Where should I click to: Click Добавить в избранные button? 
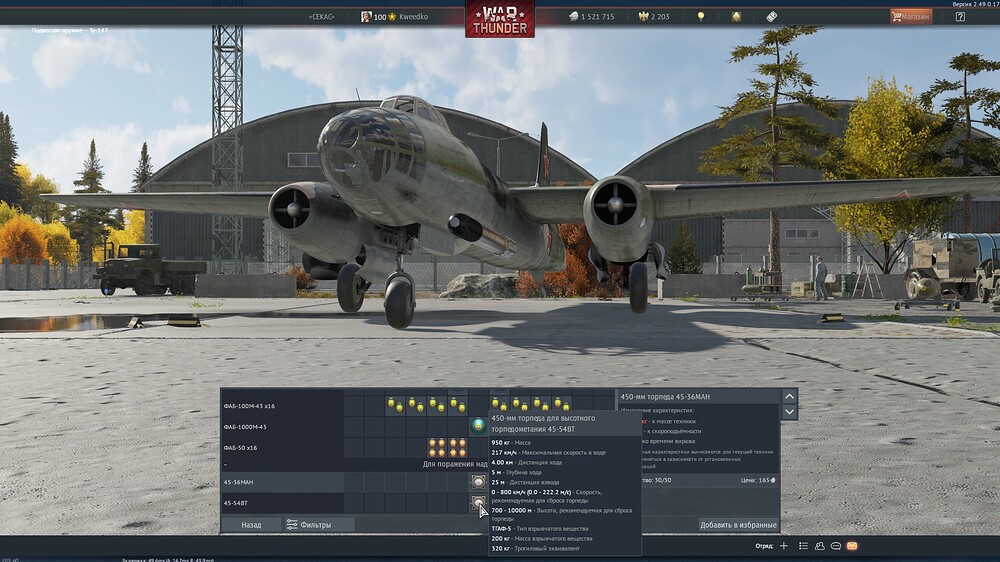pyautogui.click(x=738, y=525)
